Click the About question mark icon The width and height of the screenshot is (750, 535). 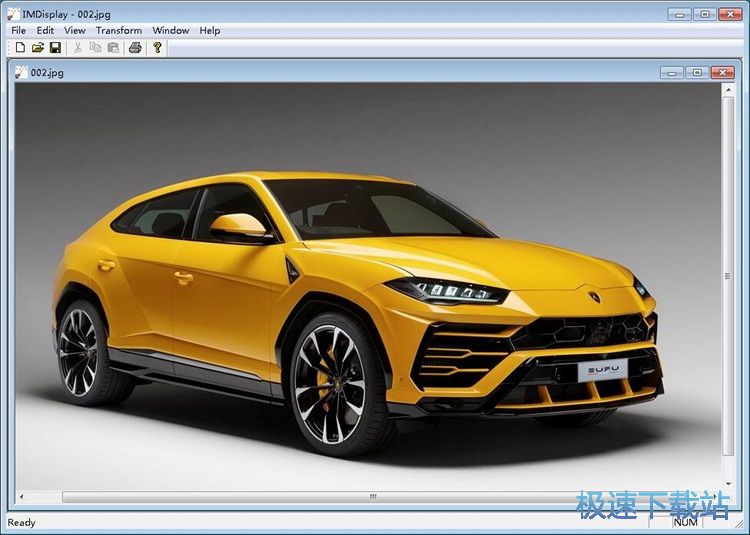[157, 47]
